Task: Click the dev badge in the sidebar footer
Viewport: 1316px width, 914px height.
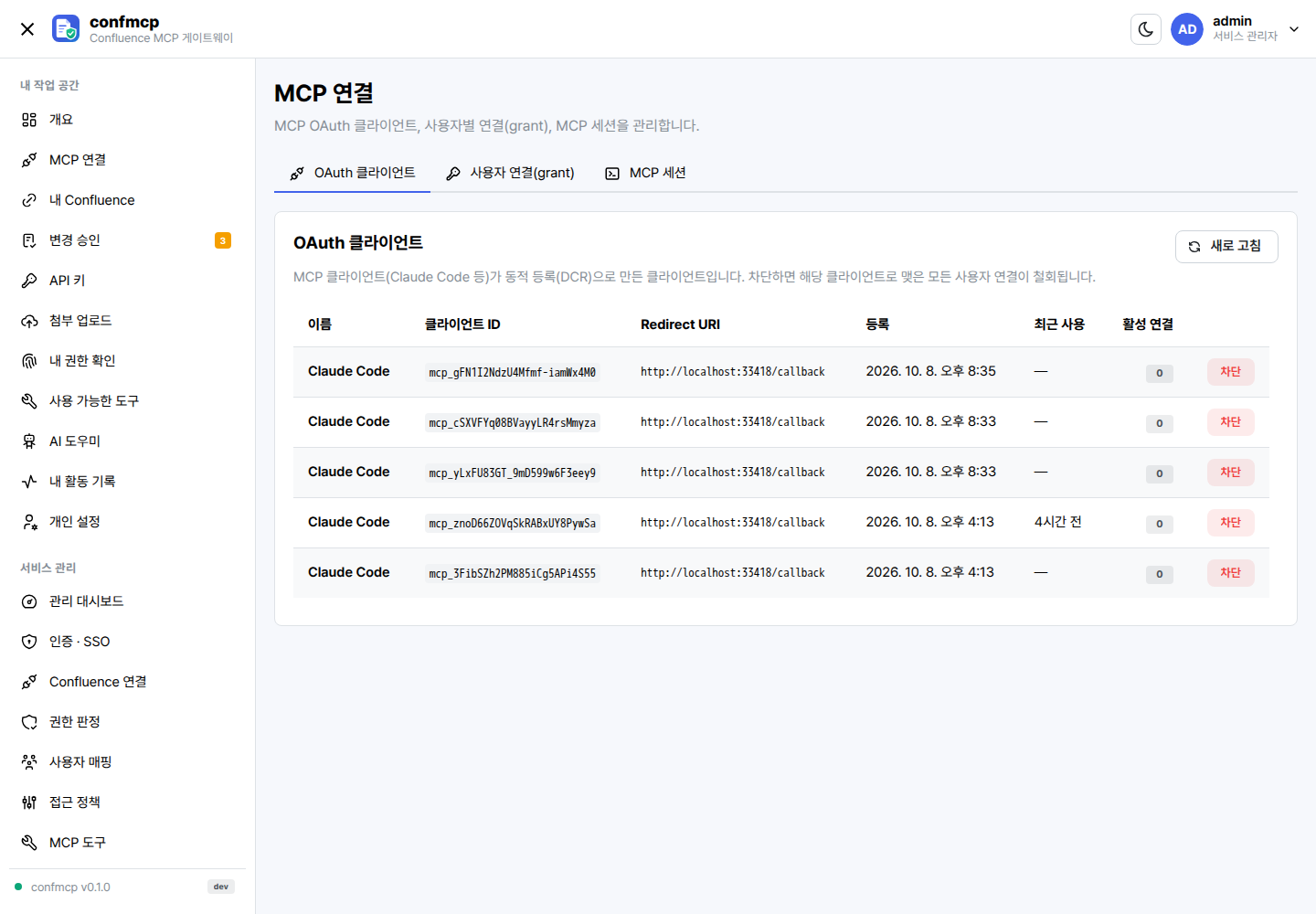Action: coord(221,887)
